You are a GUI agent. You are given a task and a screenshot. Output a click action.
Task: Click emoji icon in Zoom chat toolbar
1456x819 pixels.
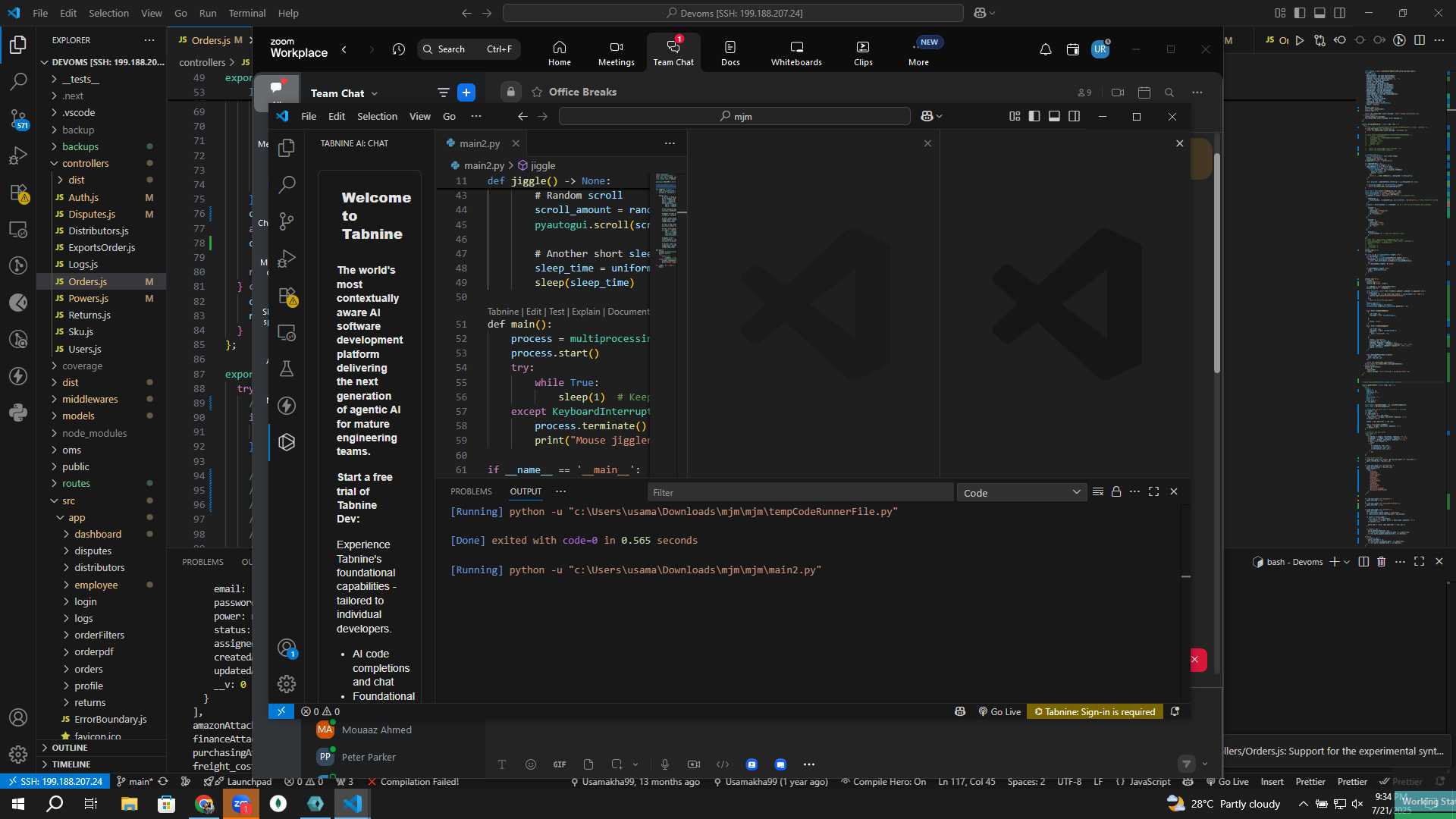tap(531, 764)
